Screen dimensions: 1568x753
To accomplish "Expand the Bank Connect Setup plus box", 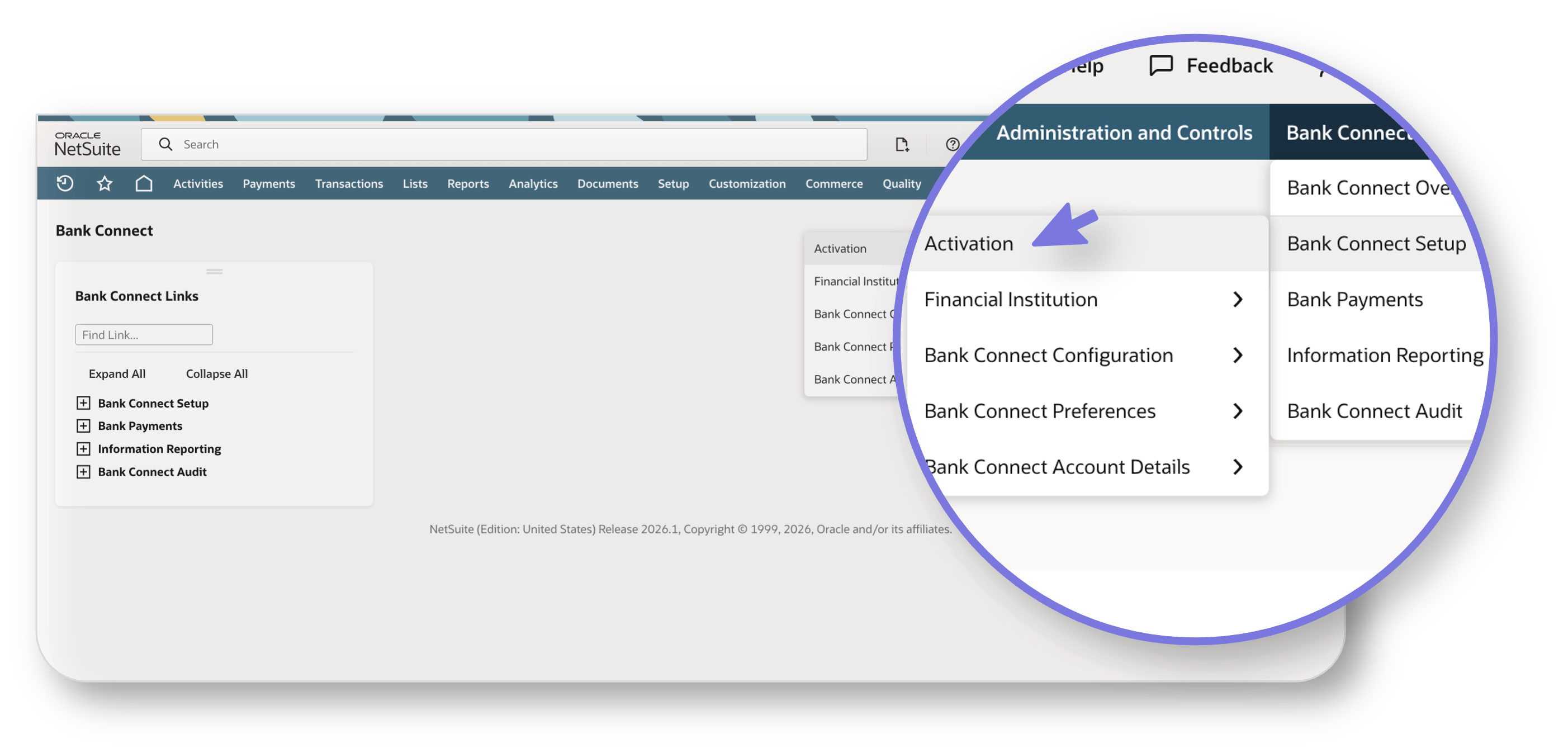I will pyautogui.click(x=83, y=403).
